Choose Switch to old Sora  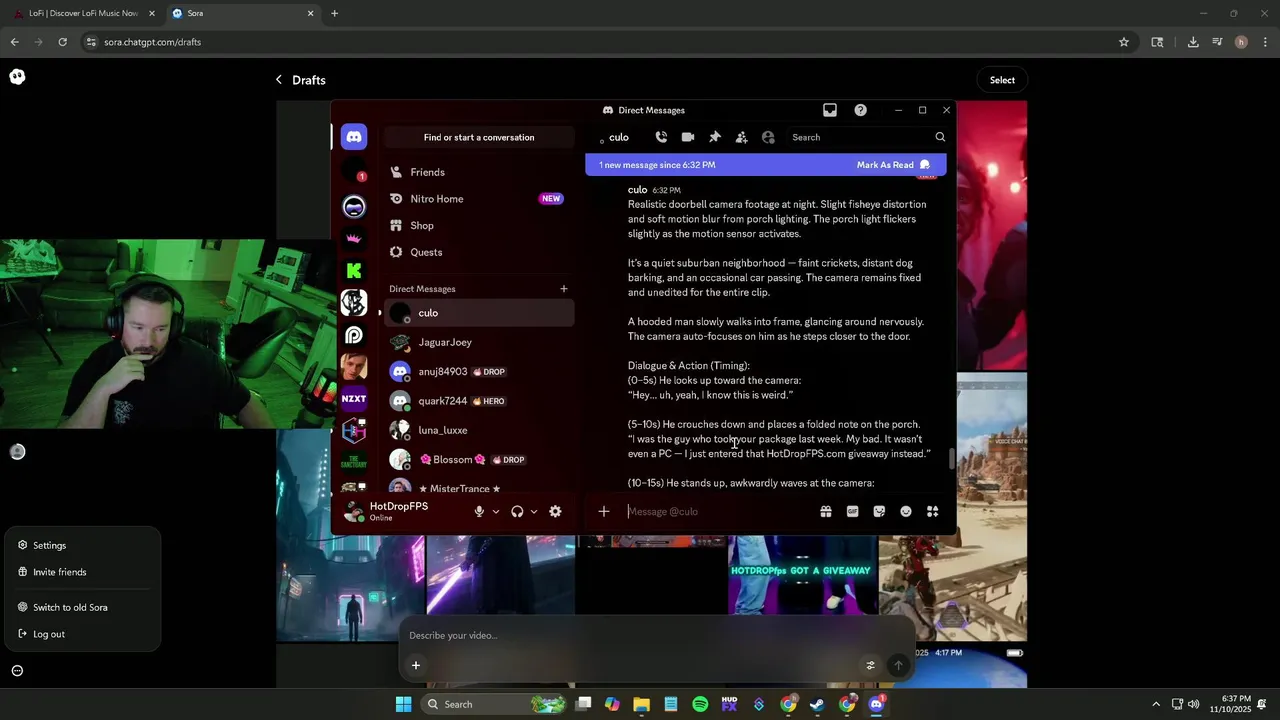(x=82, y=607)
